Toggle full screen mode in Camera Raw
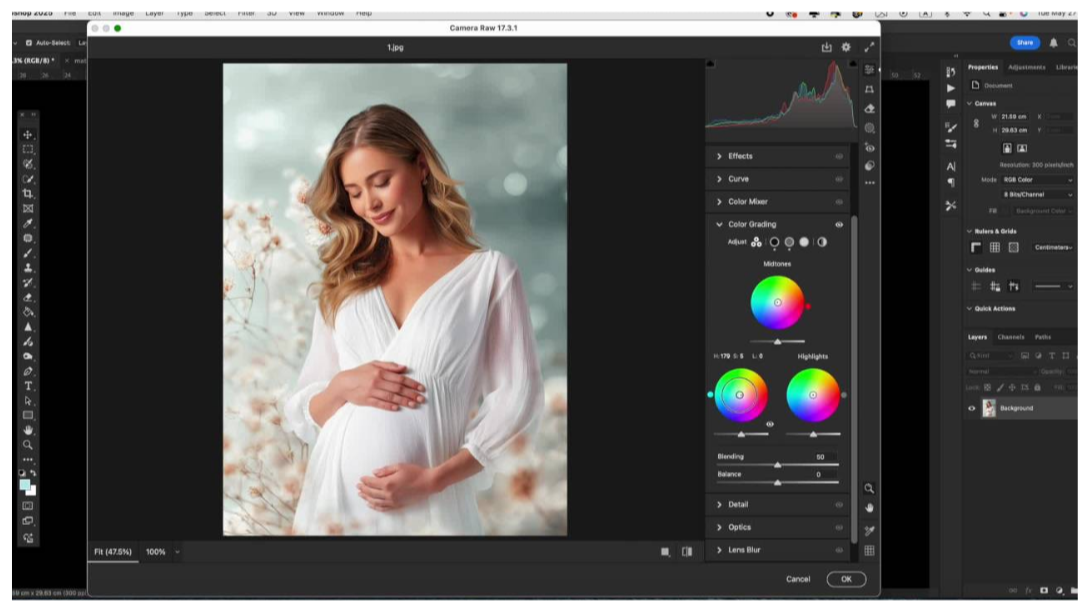Image resolution: width=1090 pixels, height=613 pixels. [x=868, y=47]
